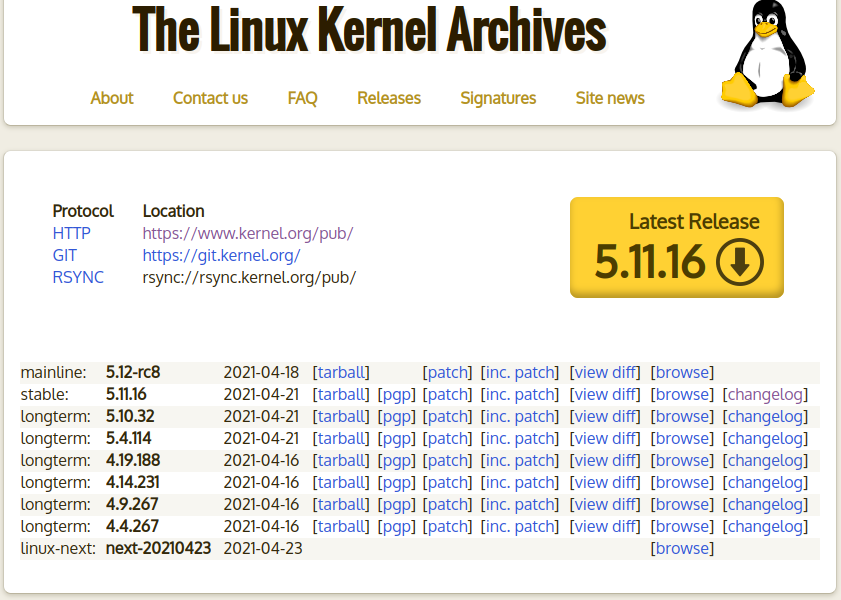841x600 pixels.
Task: Click the RSYNC protocol link
Action: point(78,277)
